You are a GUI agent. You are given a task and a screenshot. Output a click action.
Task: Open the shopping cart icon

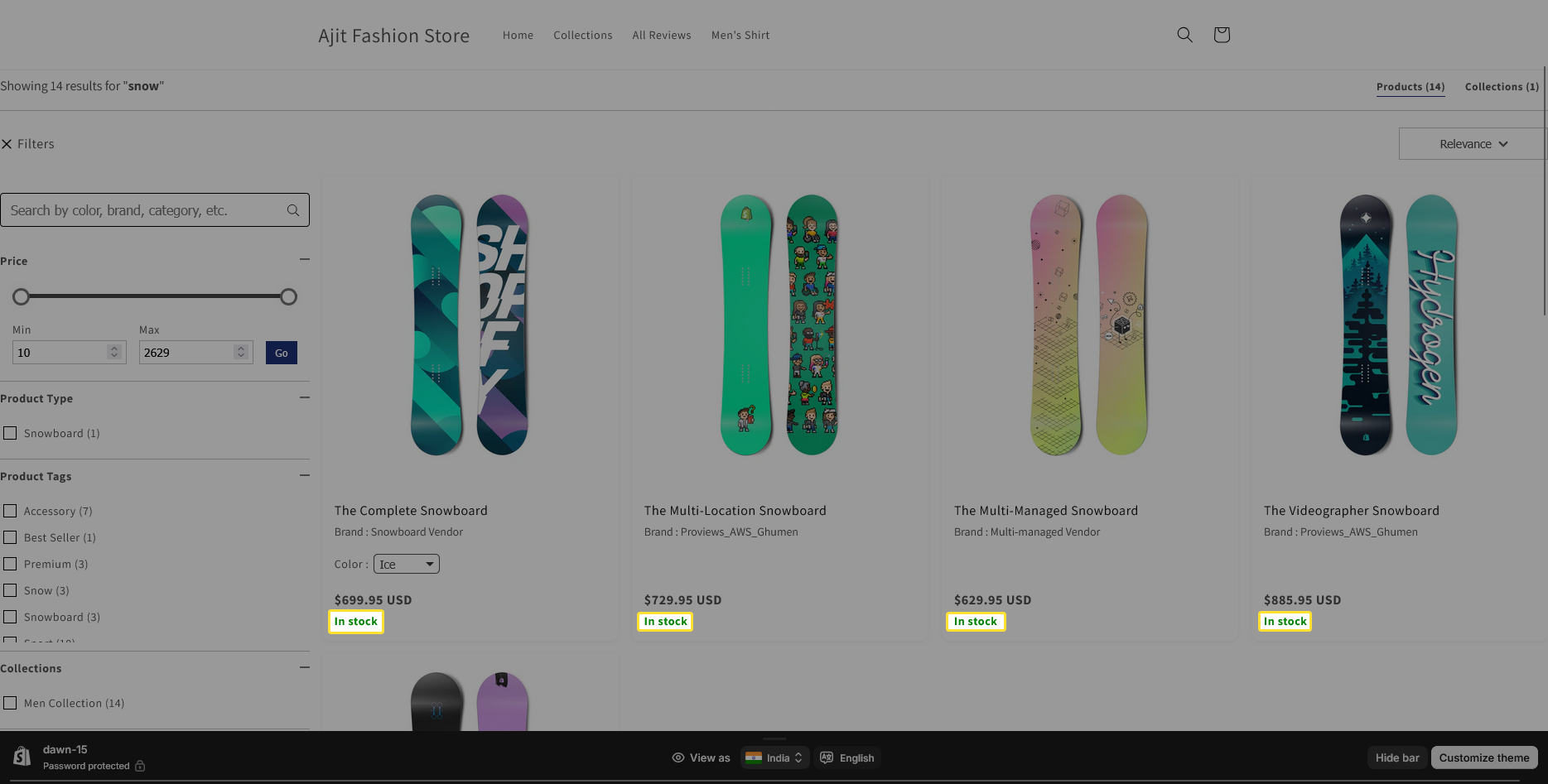click(1221, 35)
